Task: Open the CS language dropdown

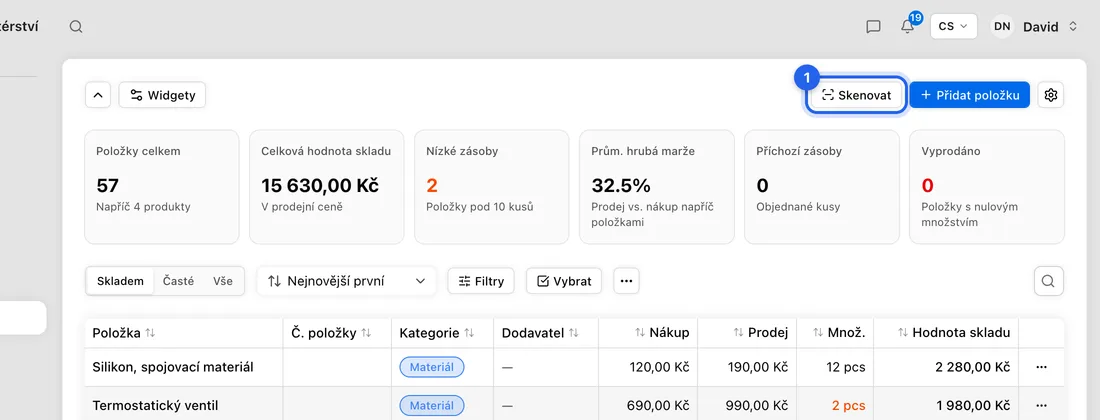Action: tap(953, 27)
